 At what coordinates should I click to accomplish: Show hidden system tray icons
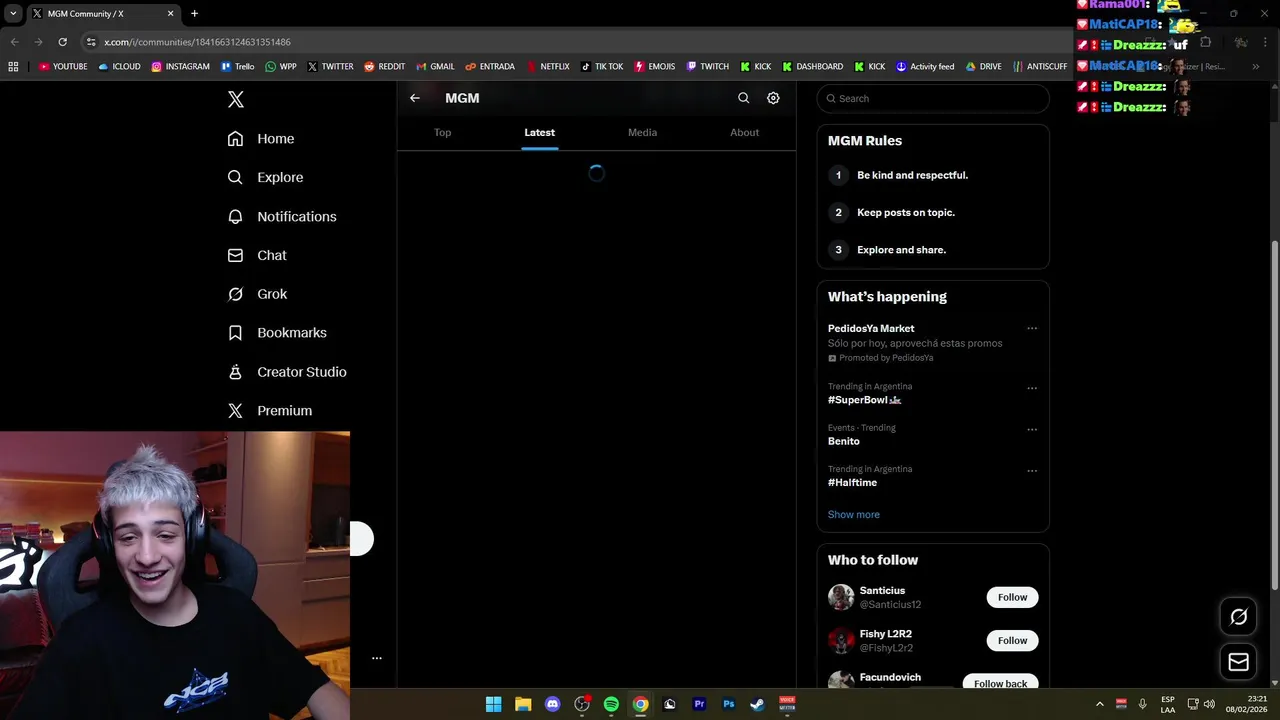1099,704
